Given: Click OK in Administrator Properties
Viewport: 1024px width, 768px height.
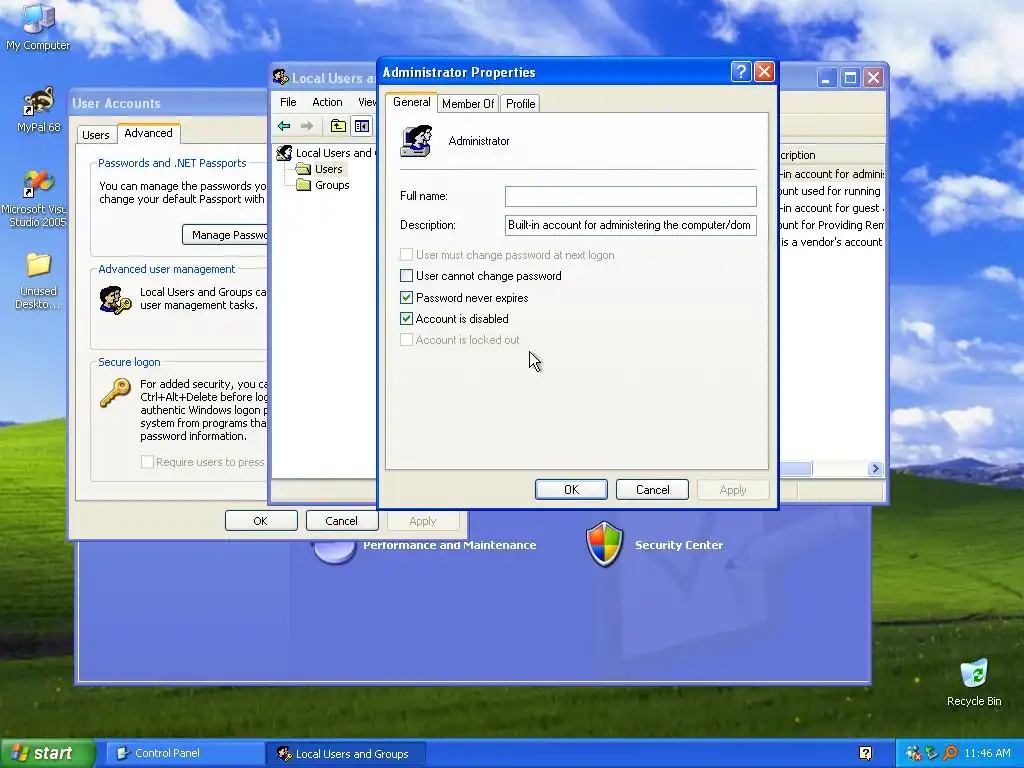Looking at the screenshot, I should point(571,490).
